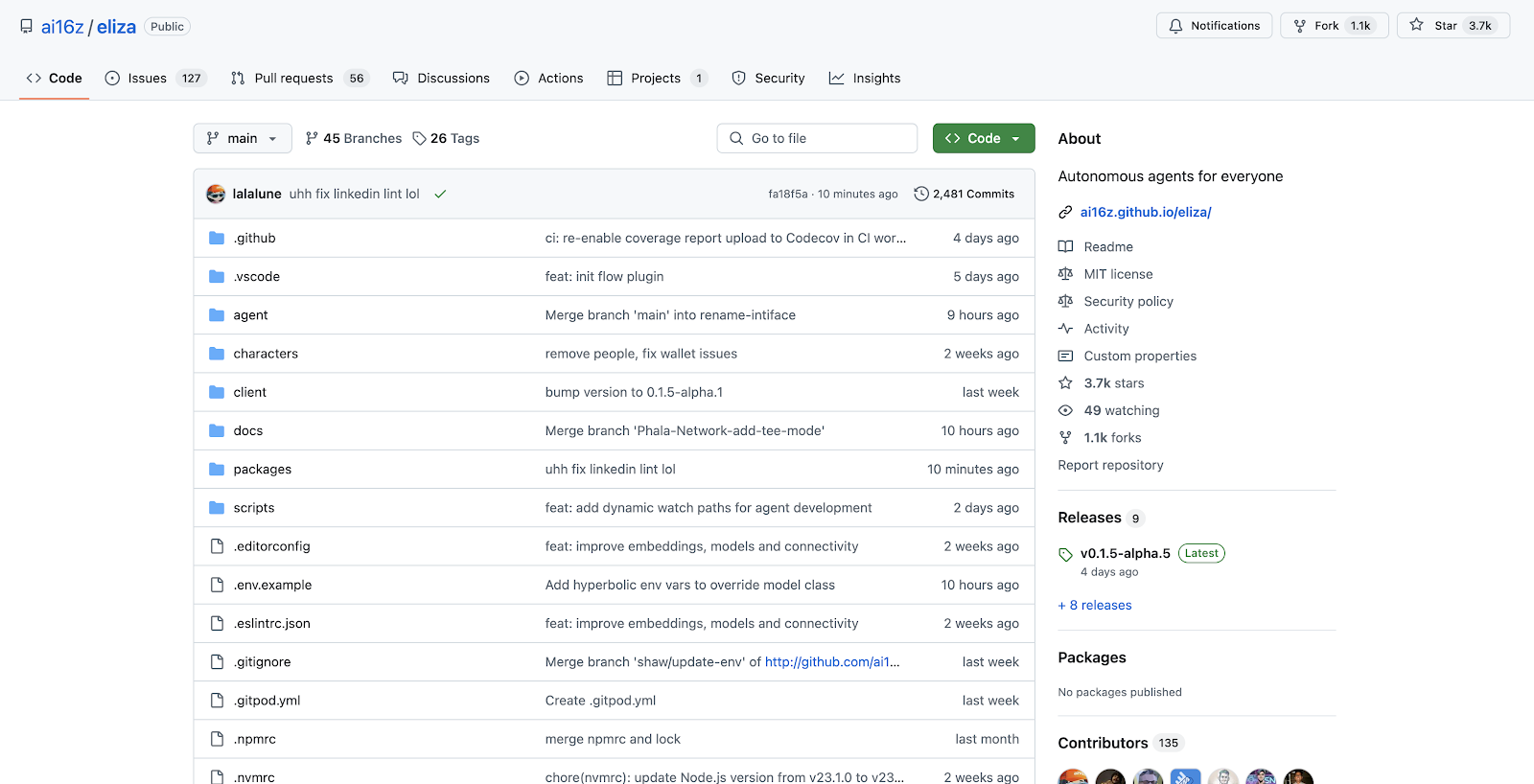Open commit 'uhh fix linkedin lint lol' in header

tap(355, 194)
